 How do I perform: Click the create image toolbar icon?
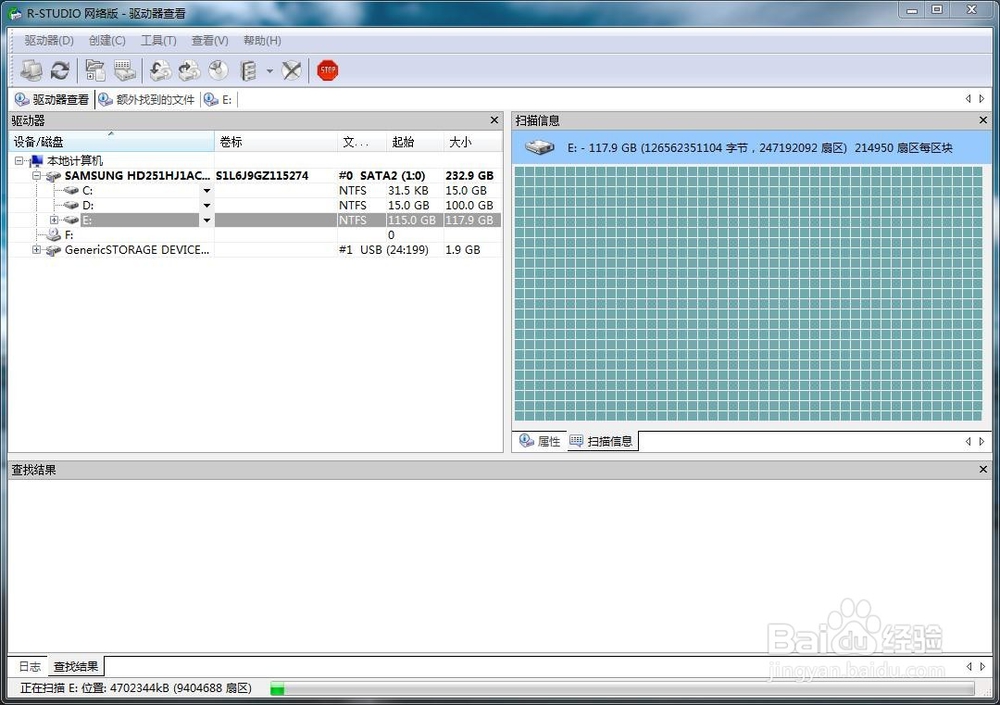(189, 70)
